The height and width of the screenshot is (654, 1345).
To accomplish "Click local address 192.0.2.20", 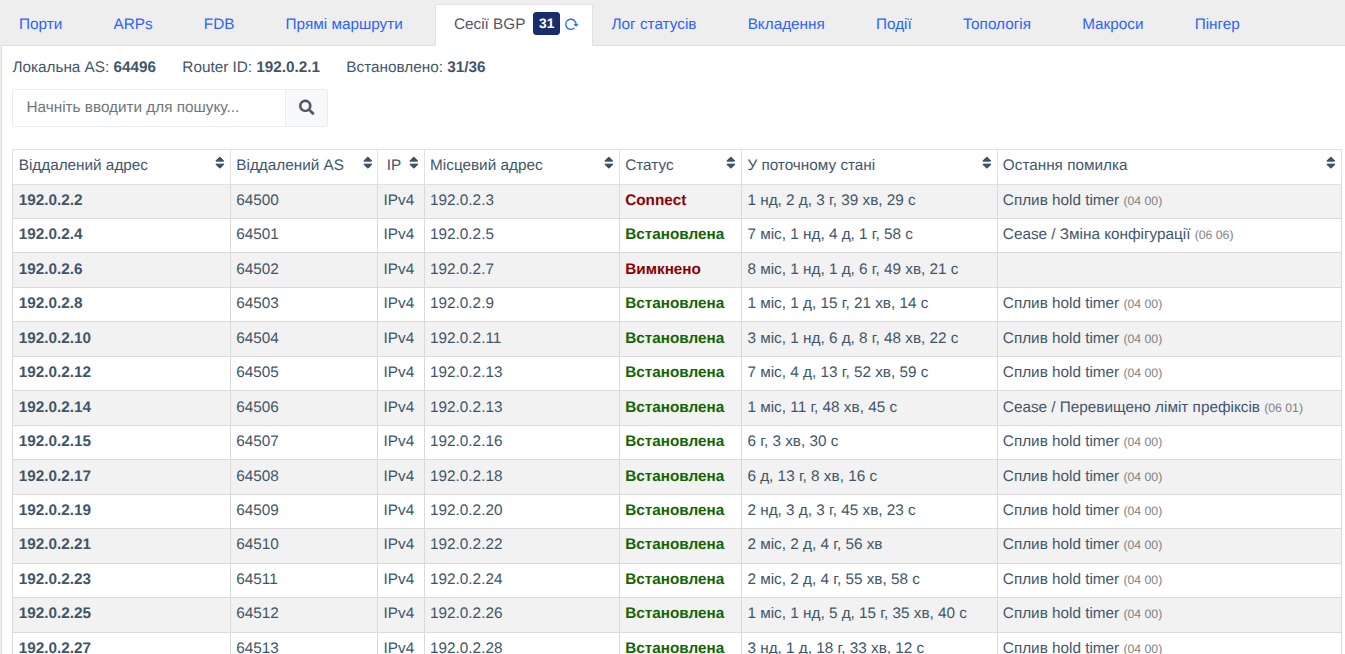I will click(466, 510).
